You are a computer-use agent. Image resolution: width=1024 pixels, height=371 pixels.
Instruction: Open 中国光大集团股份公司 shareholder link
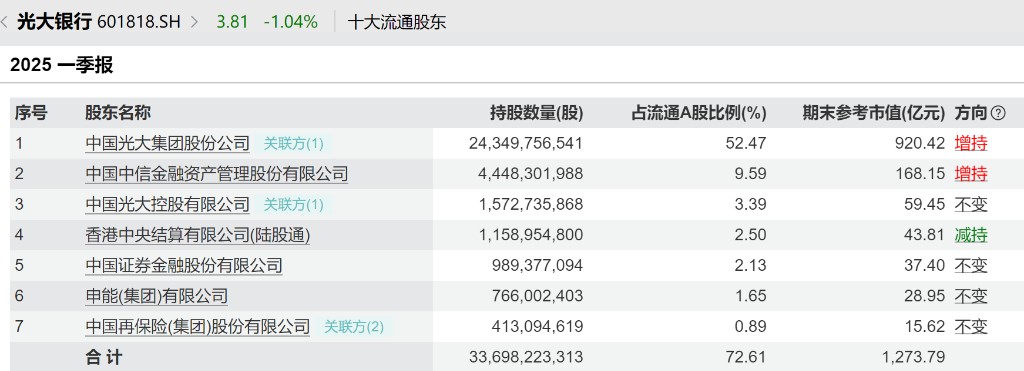pos(167,143)
